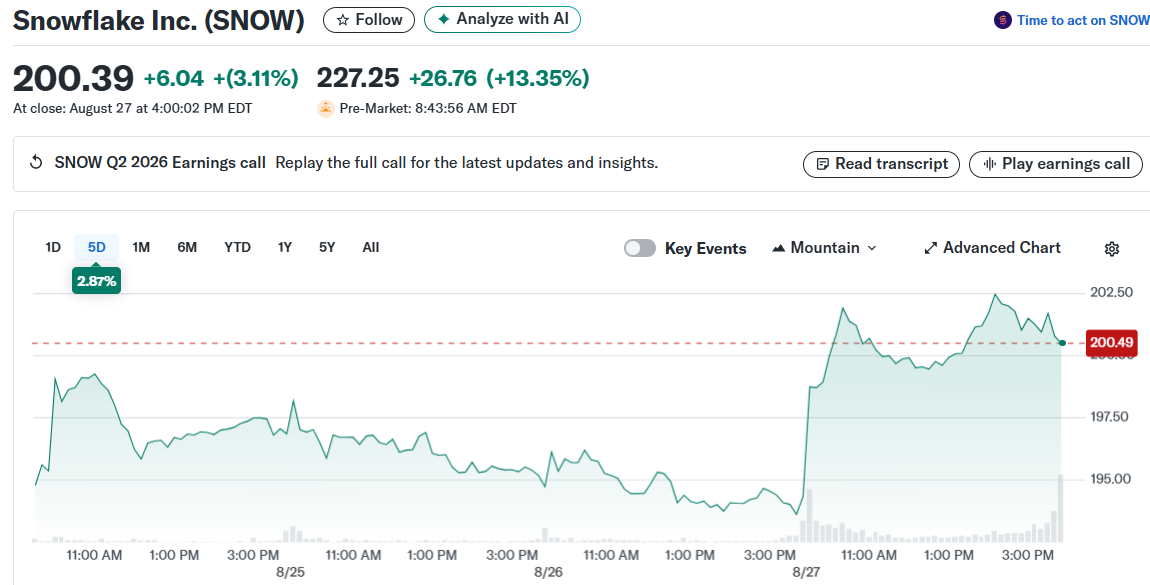Screen dimensions: 1150x585
Task: Click the 'Pre-Market: 8:43:56 AM EDT' text
Action: click(428, 108)
